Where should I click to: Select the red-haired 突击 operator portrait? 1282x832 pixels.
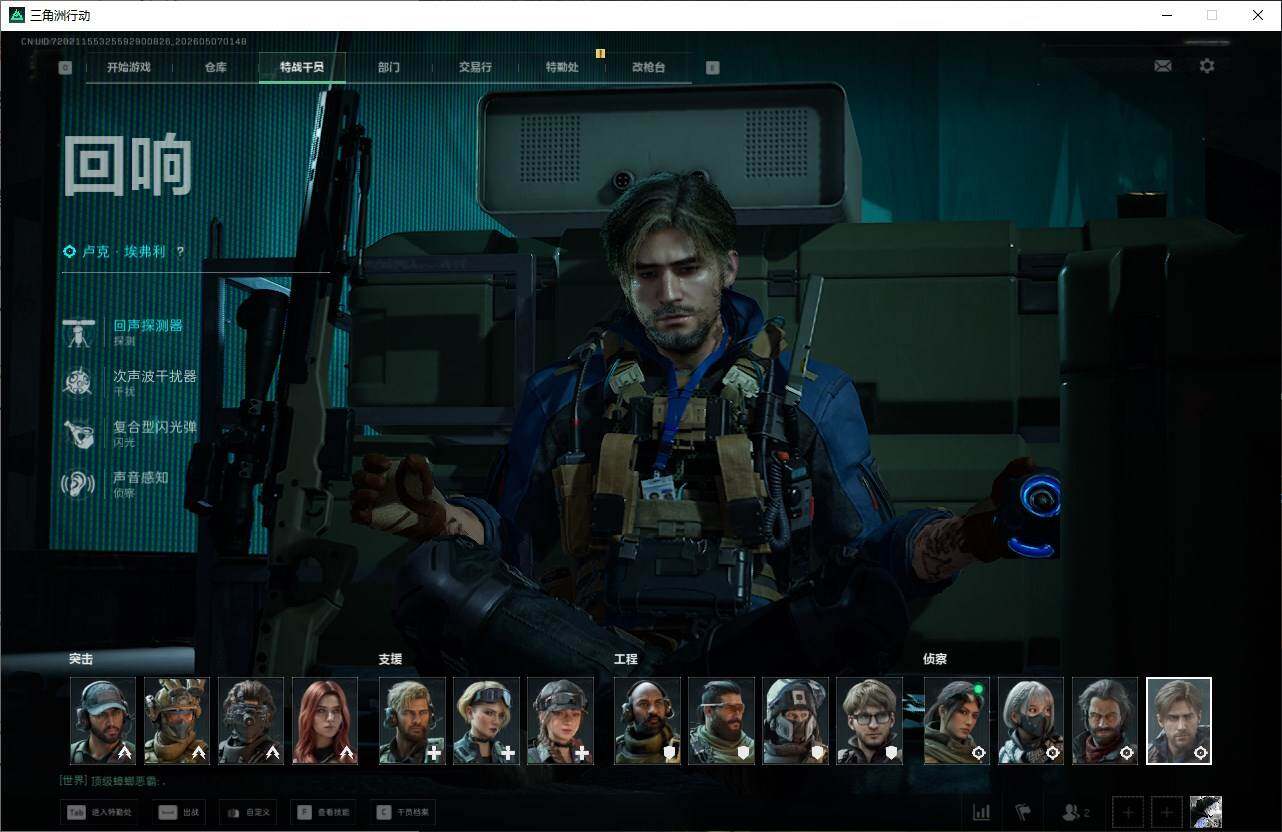coord(325,721)
